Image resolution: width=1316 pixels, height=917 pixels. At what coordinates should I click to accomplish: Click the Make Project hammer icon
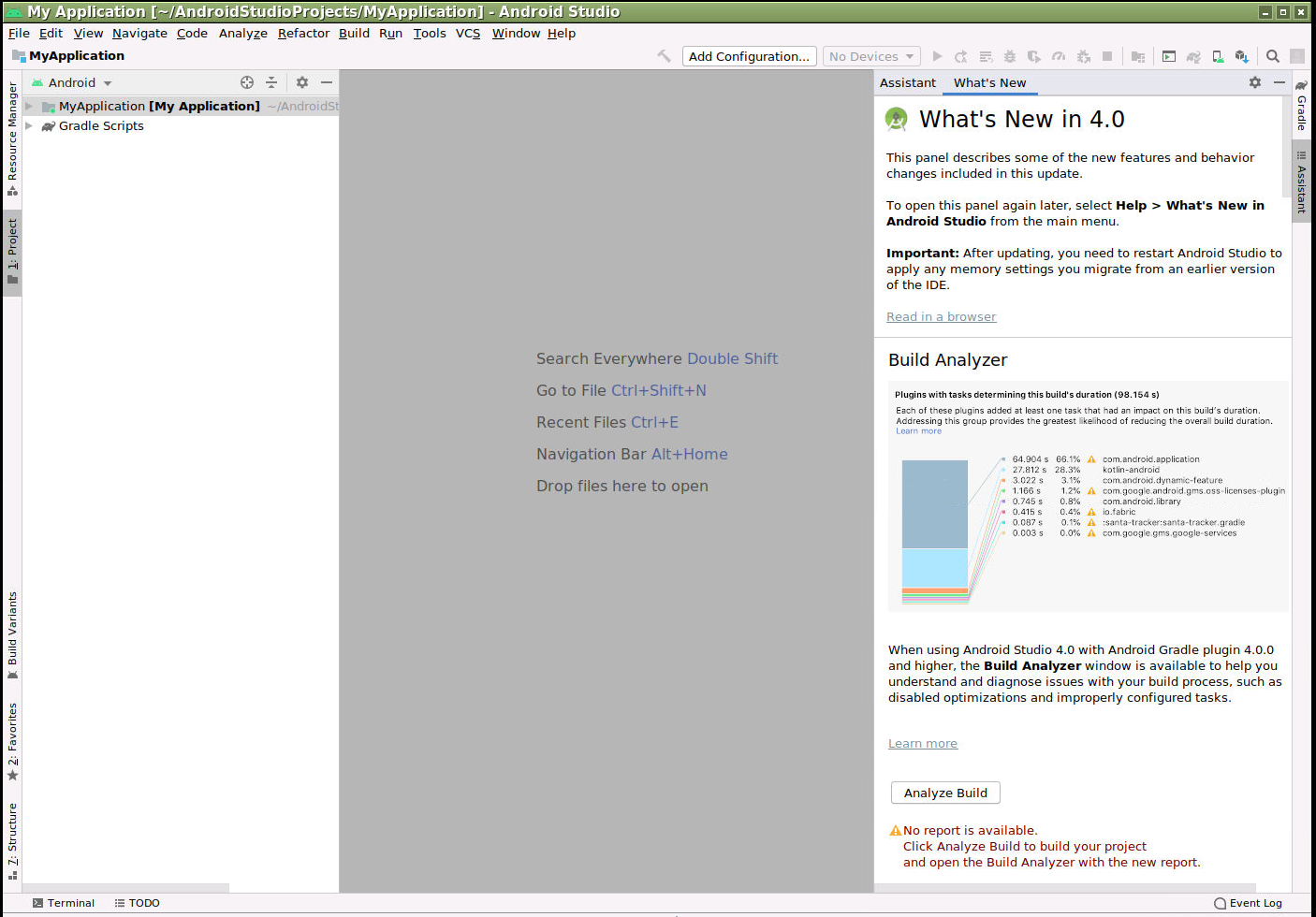point(664,56)
